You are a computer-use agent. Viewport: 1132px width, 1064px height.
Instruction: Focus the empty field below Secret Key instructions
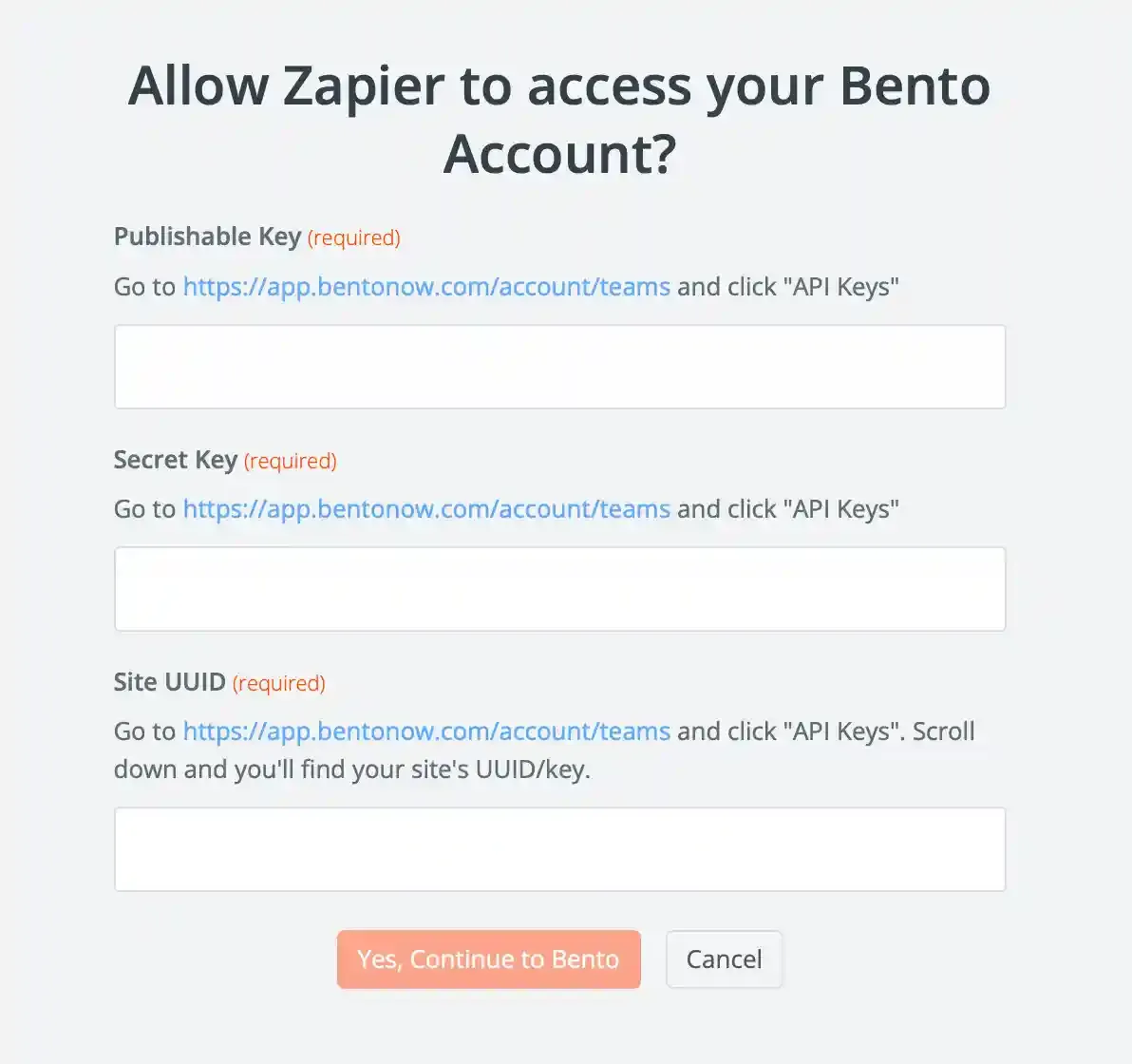point(559,588)
